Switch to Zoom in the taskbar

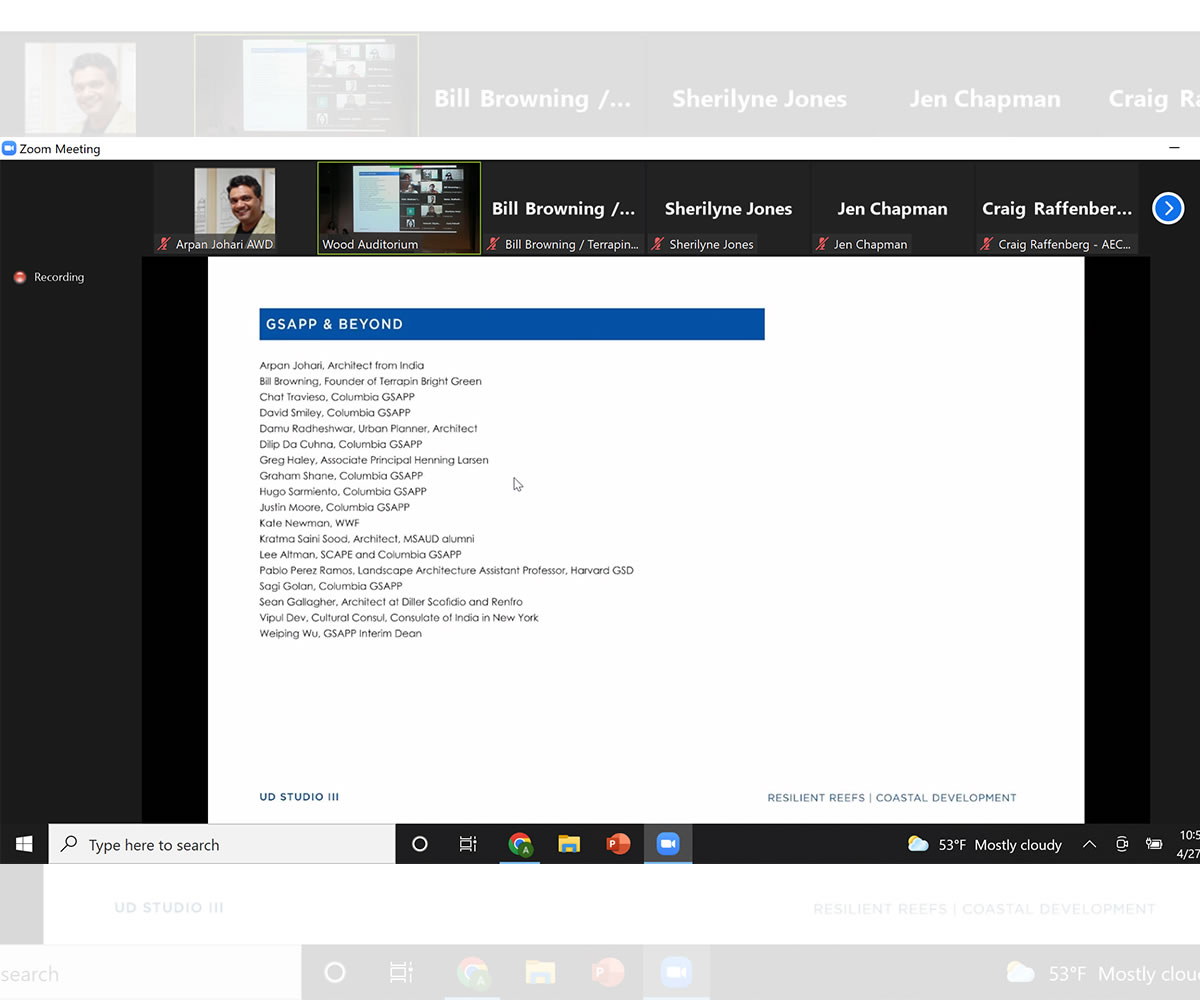668,844
